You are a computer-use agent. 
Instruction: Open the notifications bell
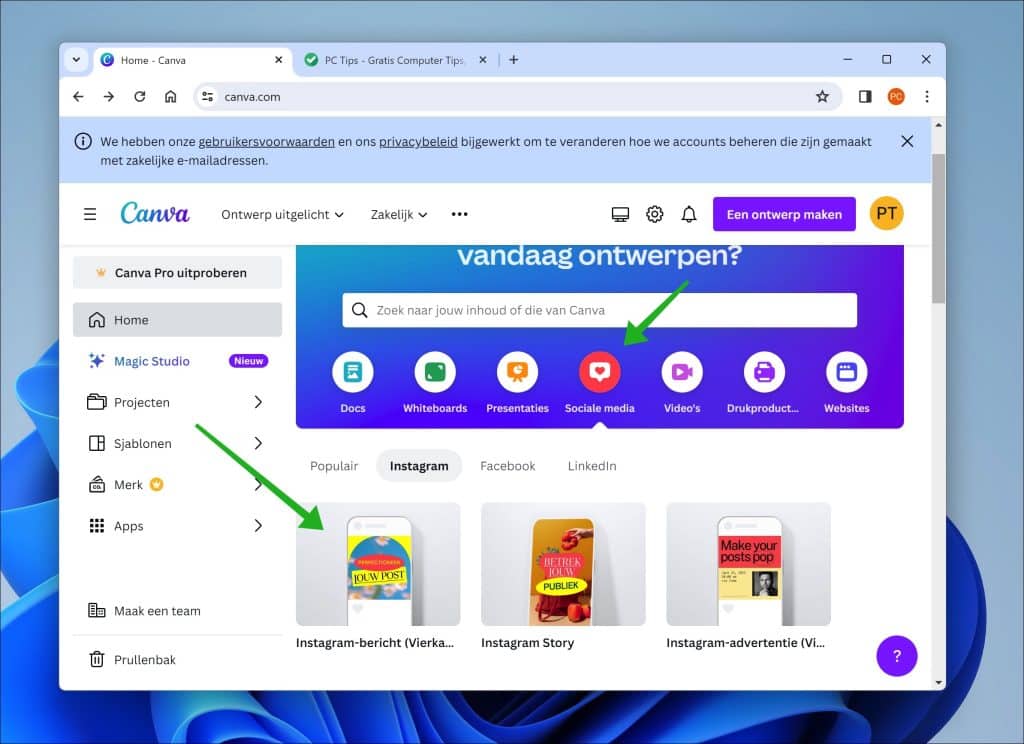(x=689, y=214)
